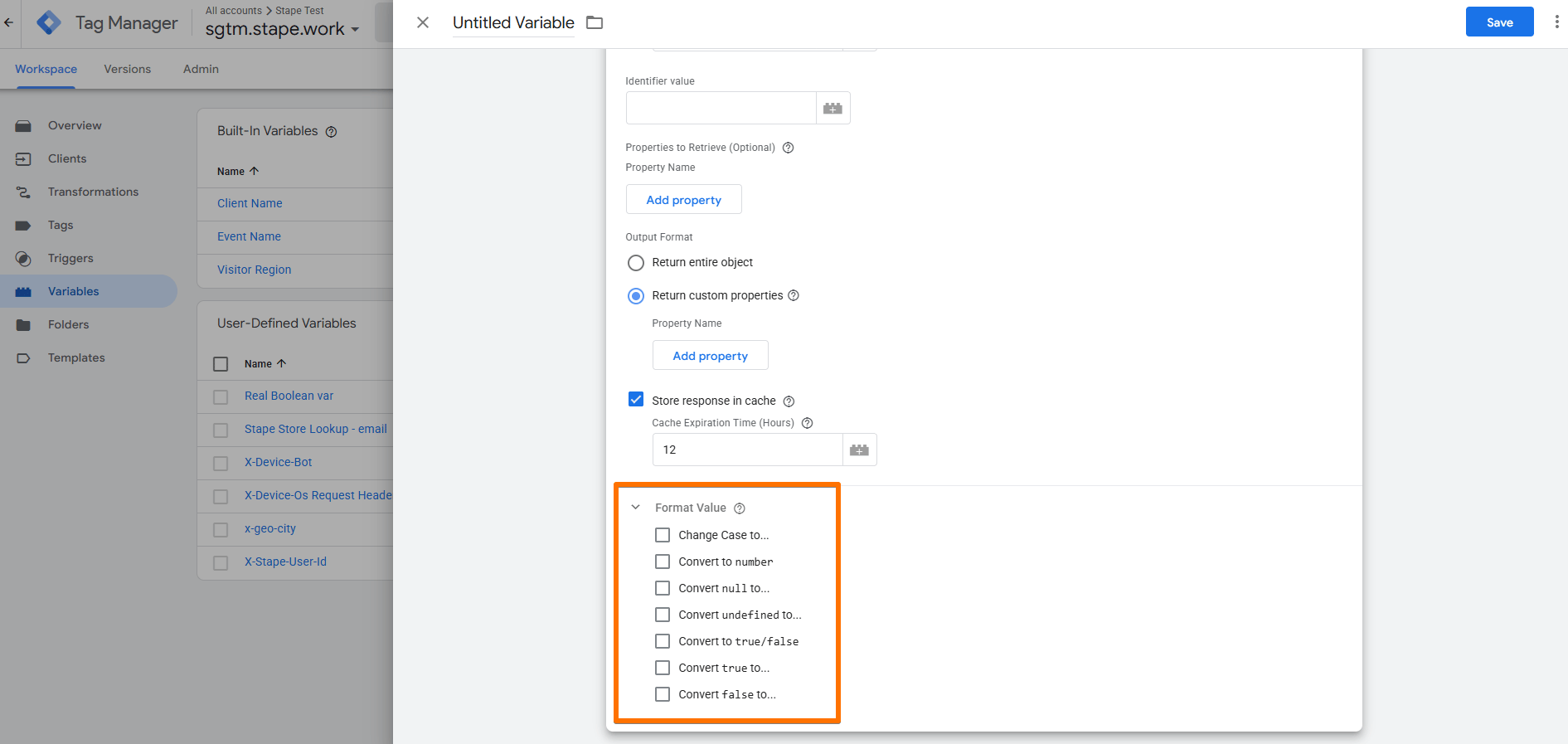Close the Untitled Variable editor
The width and height of the screenshot is (1568, 744).
point(423,22)
